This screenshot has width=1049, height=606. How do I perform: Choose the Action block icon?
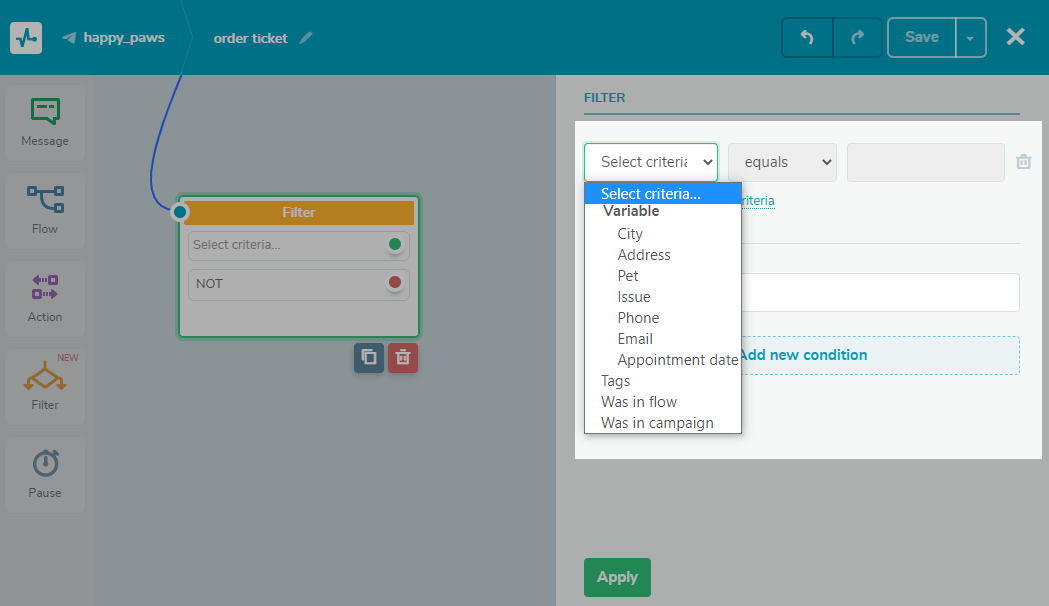(x=45, y=298)
